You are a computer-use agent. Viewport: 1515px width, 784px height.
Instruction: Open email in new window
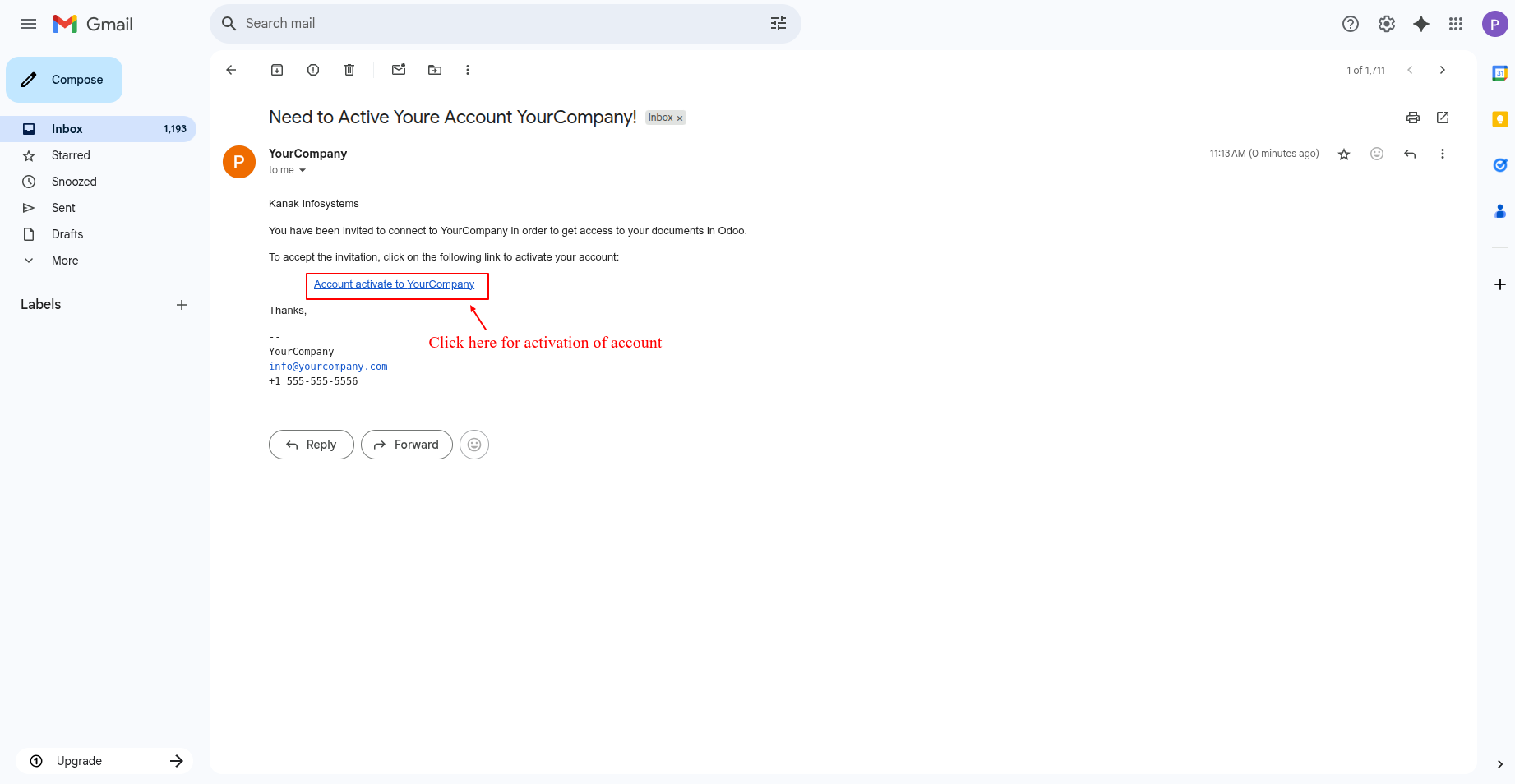pos(1443,118)
